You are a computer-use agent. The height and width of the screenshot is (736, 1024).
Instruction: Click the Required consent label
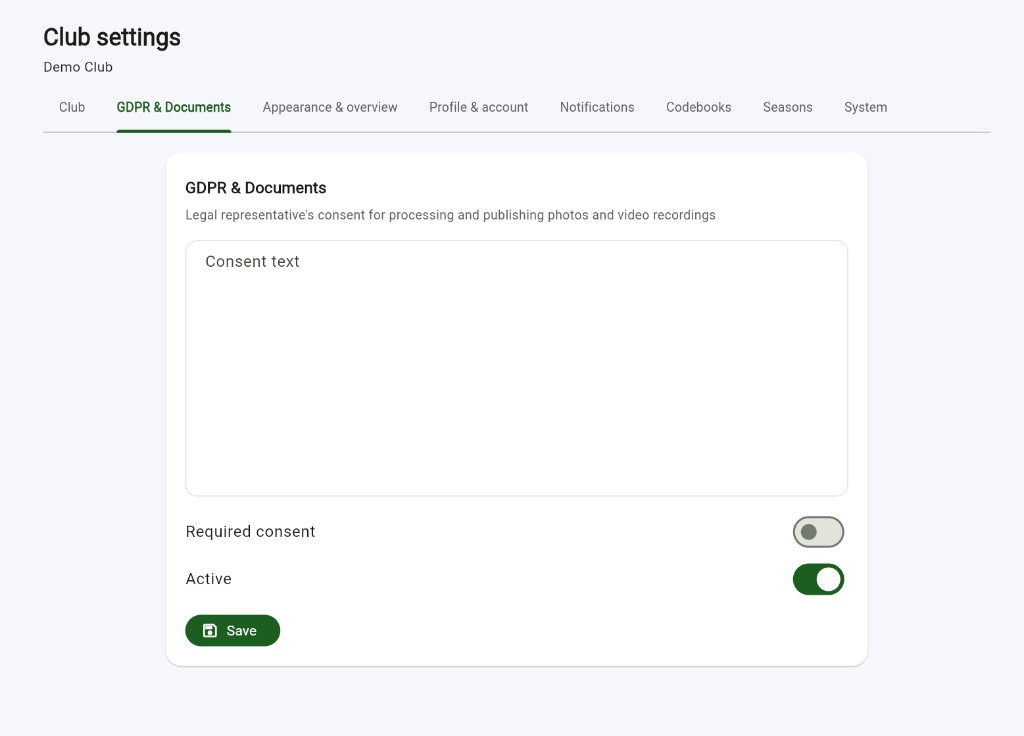point(250,532)
